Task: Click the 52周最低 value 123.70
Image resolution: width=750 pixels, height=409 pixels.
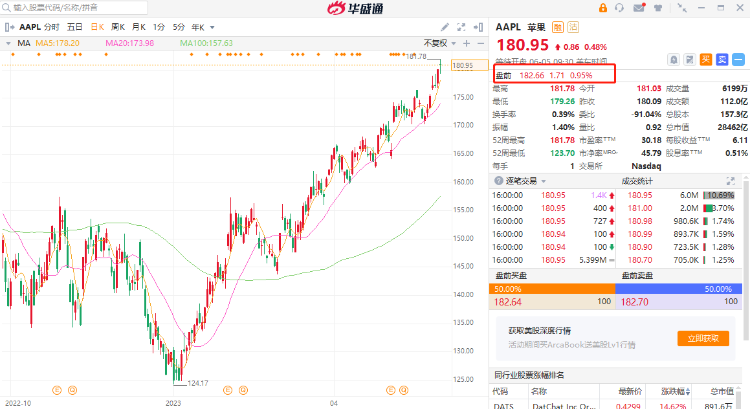Action: click(x=562, y=153)
